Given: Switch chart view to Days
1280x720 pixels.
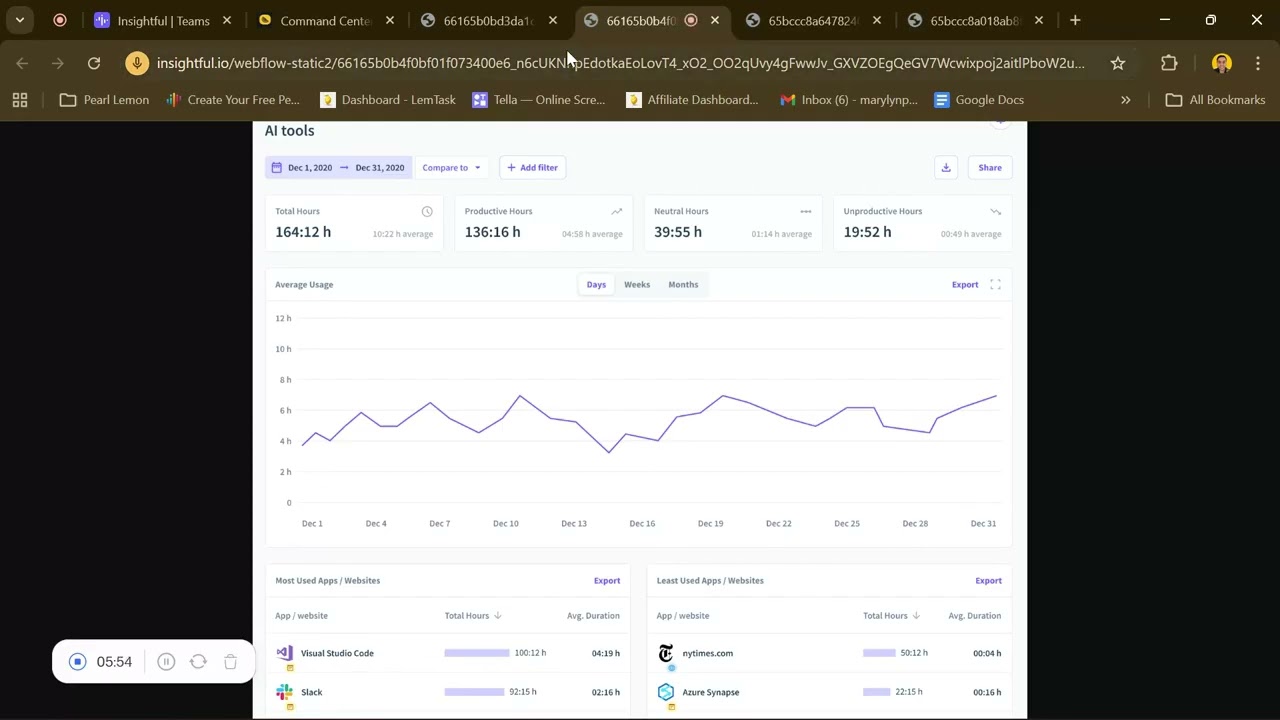Looking at the screenshot, I should 596,285.
